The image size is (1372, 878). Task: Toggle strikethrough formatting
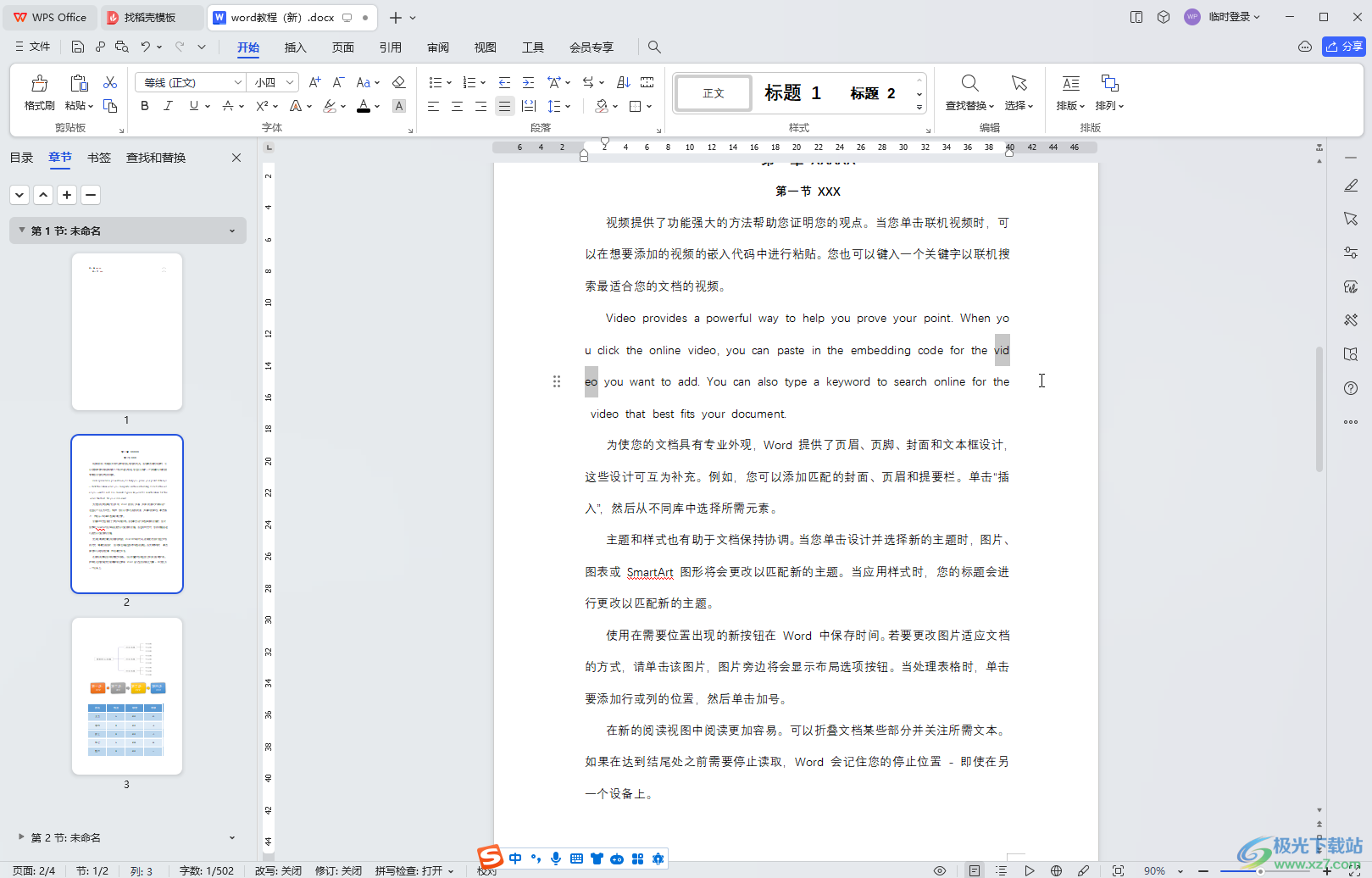[227, 106]
